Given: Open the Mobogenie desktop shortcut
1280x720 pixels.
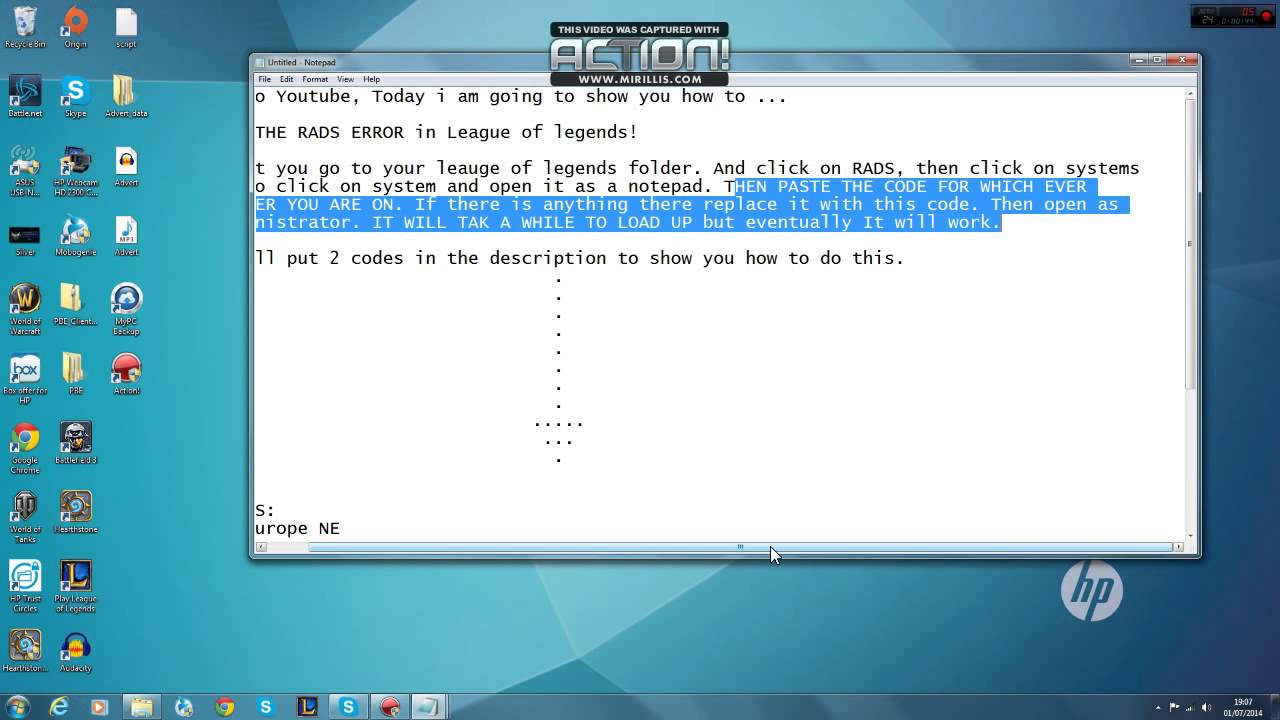Looking at the screenshot, I should [75, 236].
